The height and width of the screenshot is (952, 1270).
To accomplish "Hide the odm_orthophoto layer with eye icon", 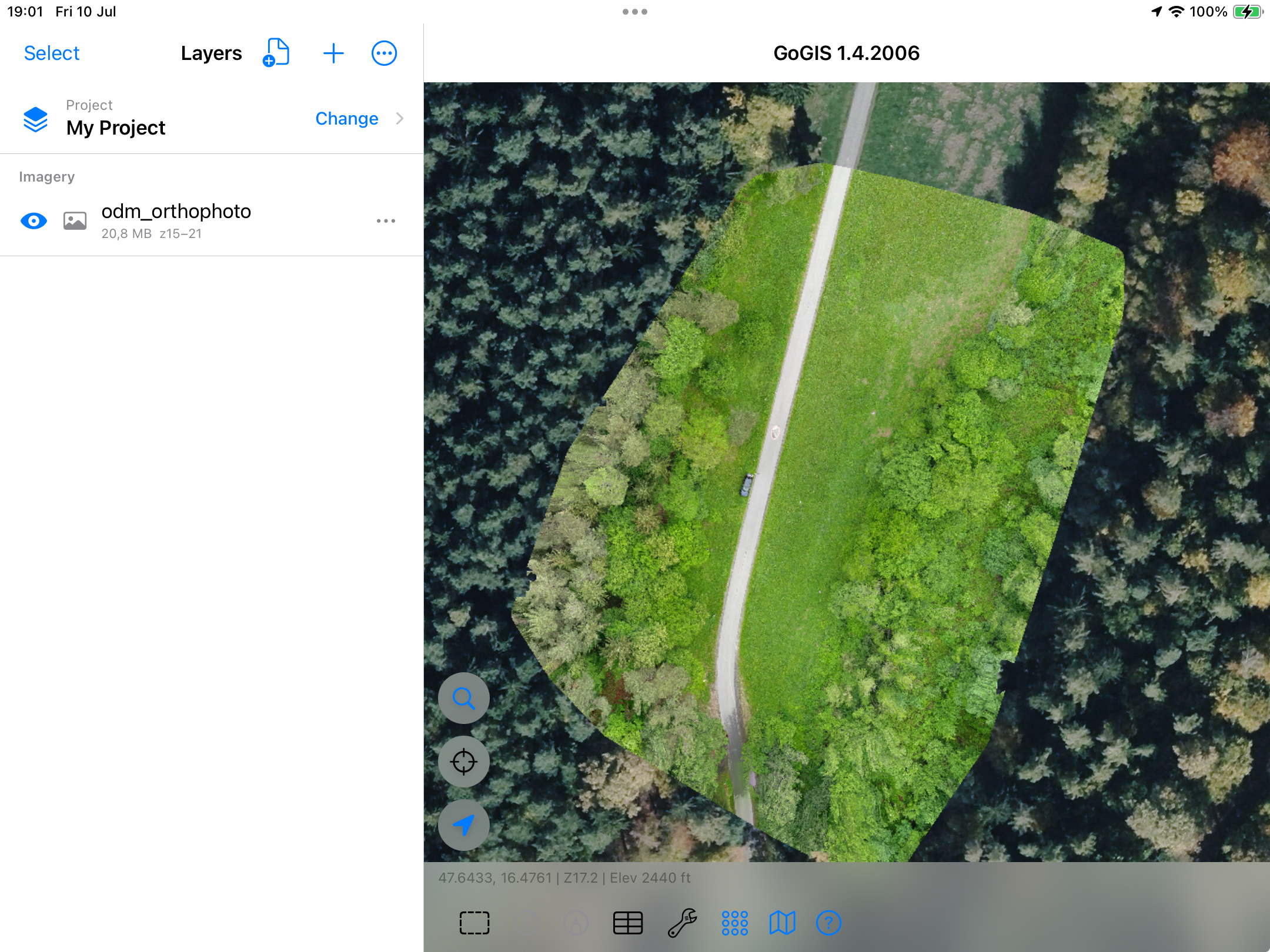I will (34, 221).
